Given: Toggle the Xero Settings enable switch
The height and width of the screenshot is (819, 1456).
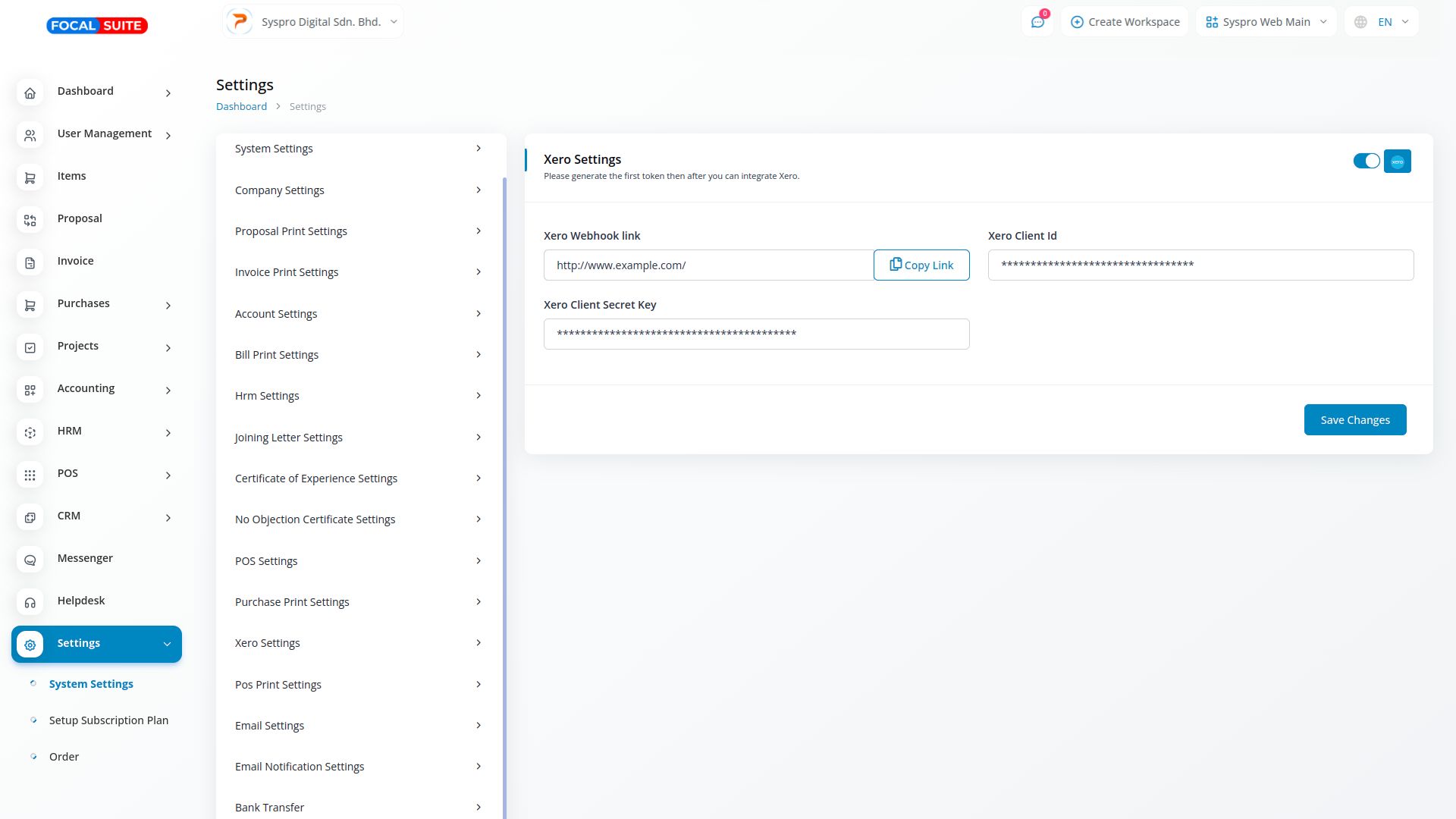Looking at the screenshot, I should click(1367, 161).
